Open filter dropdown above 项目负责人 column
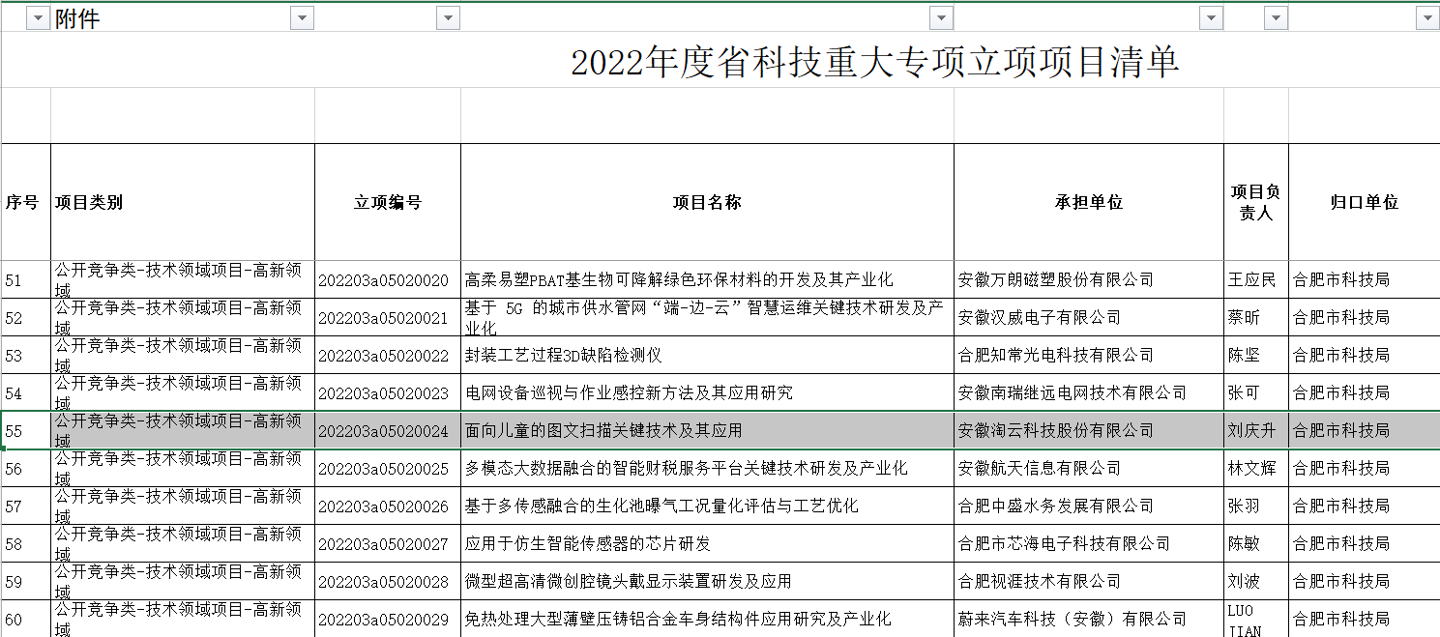1440x637 pixels. [1275, 18]
